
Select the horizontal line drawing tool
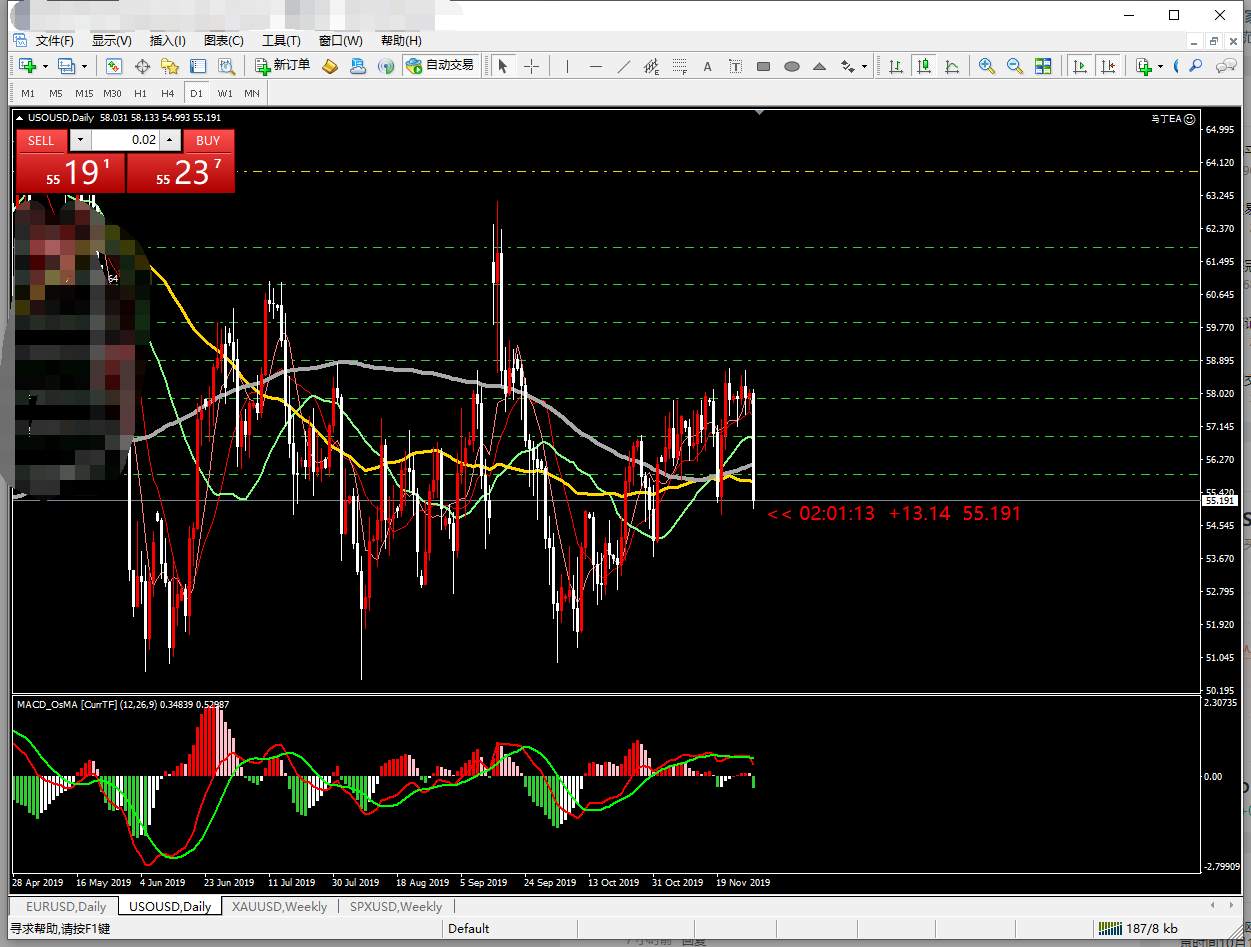point(596,66)
